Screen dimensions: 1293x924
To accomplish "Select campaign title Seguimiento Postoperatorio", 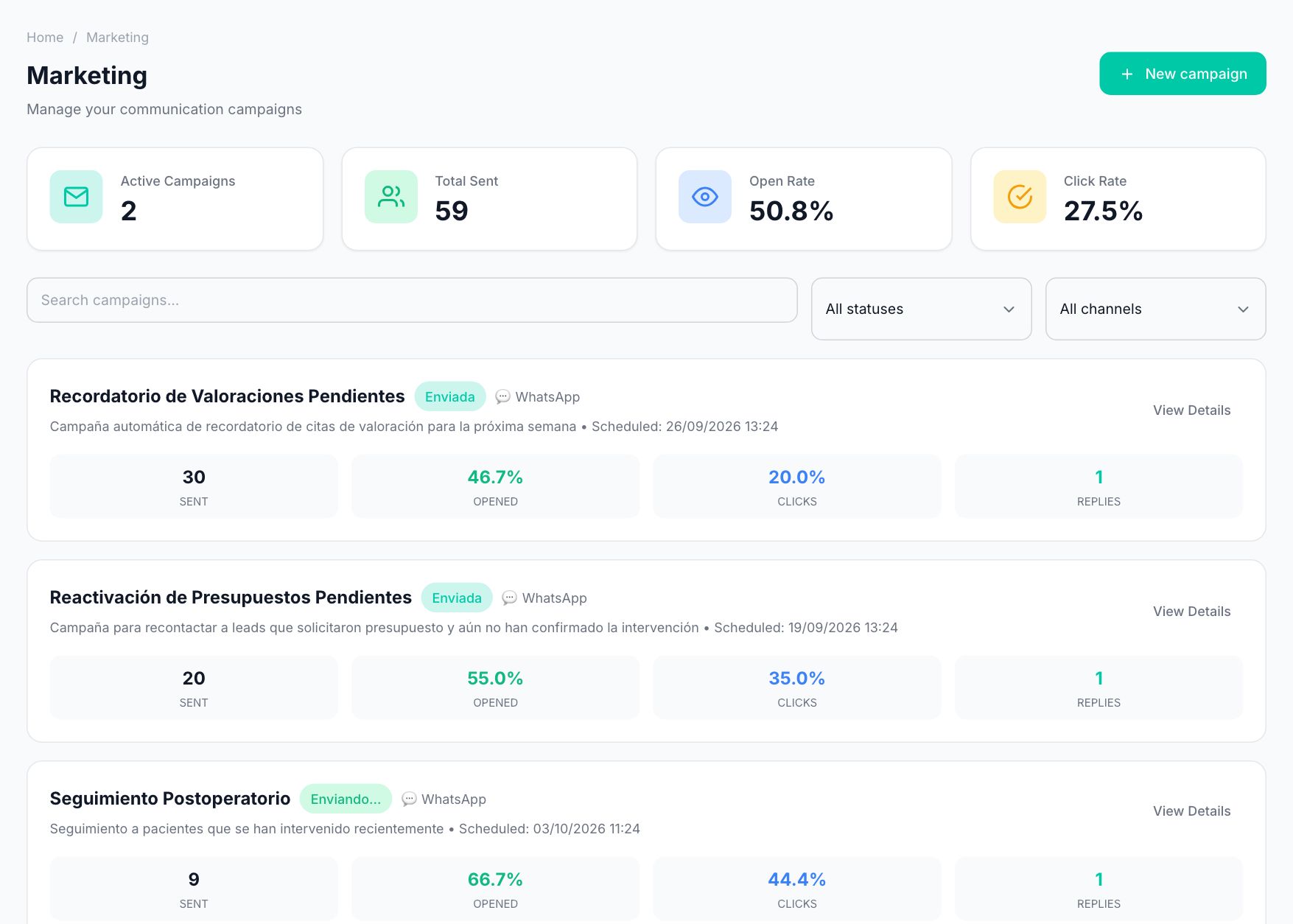I will [170, 799].
